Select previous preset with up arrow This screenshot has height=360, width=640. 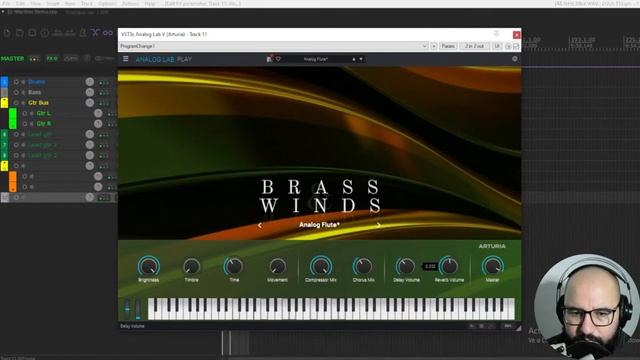[x=353, y=59]
